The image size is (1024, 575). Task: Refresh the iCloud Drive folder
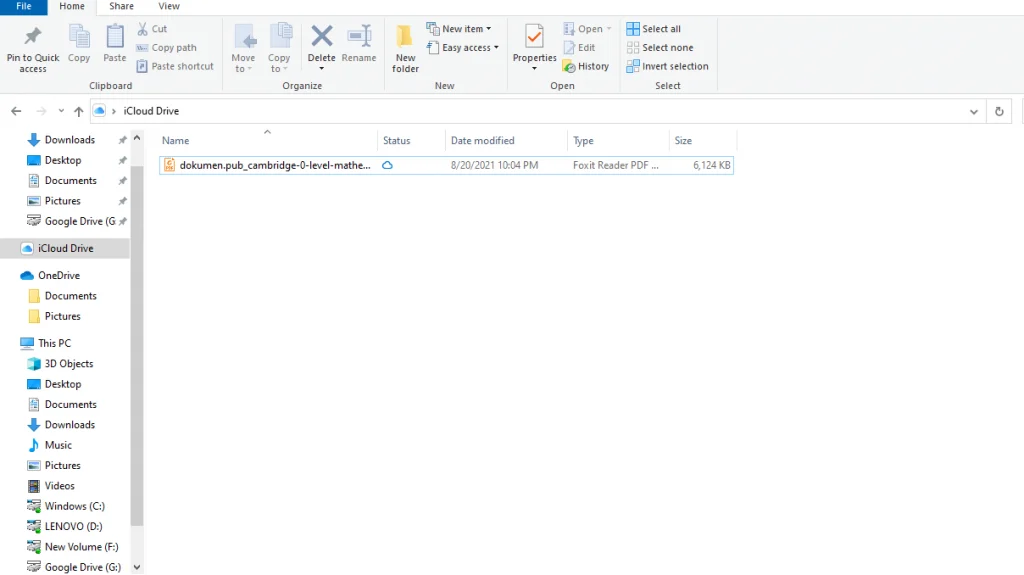coord(999,111)
